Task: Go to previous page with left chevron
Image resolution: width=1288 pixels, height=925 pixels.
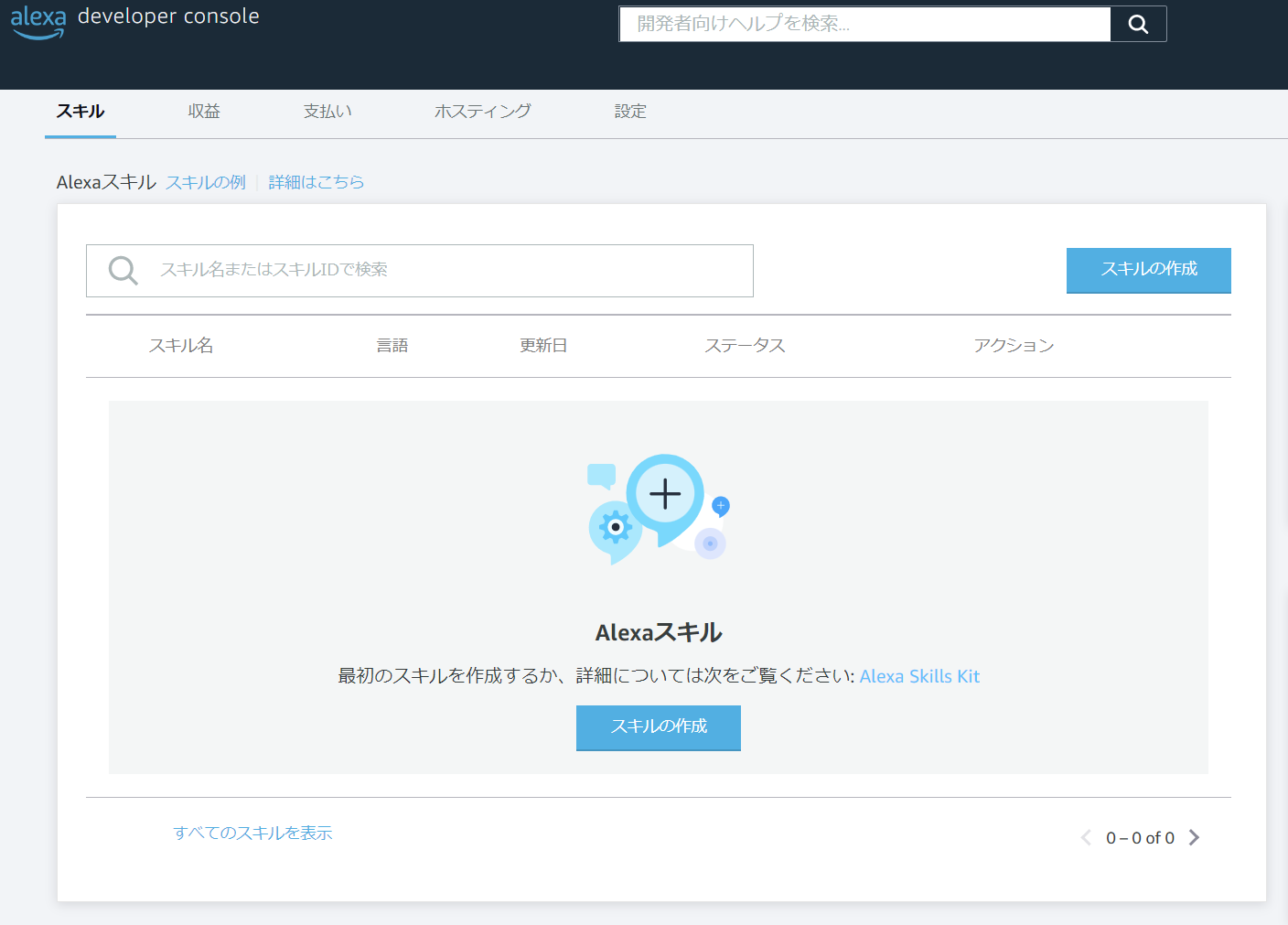Action: [x=1086, y=837]
